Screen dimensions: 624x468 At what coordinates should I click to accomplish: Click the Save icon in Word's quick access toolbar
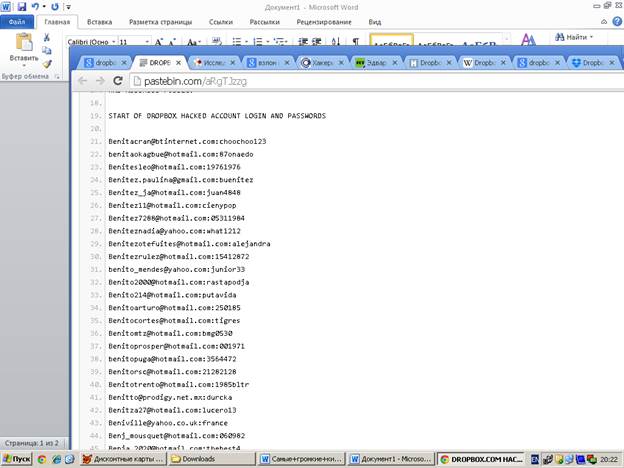pyautogui.click(x=21, y=6)
